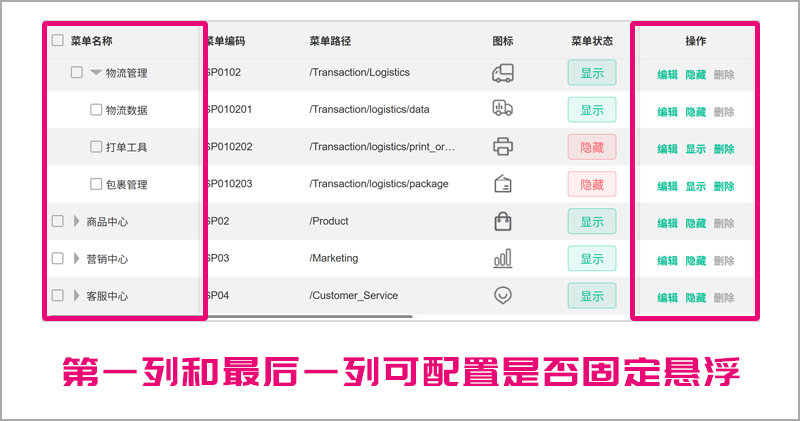This screenshot has height=421, width=800.
Task: Click the 显示 status button for 物流管理
Action: click(x=592, y=73)
